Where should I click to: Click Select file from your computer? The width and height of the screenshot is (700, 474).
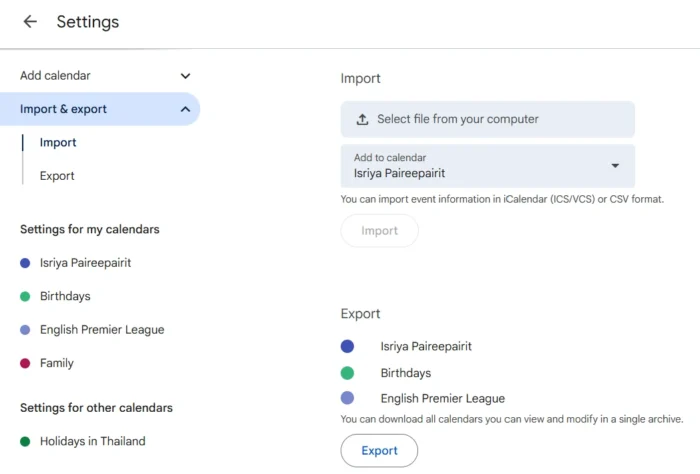(x=457, y=120)
